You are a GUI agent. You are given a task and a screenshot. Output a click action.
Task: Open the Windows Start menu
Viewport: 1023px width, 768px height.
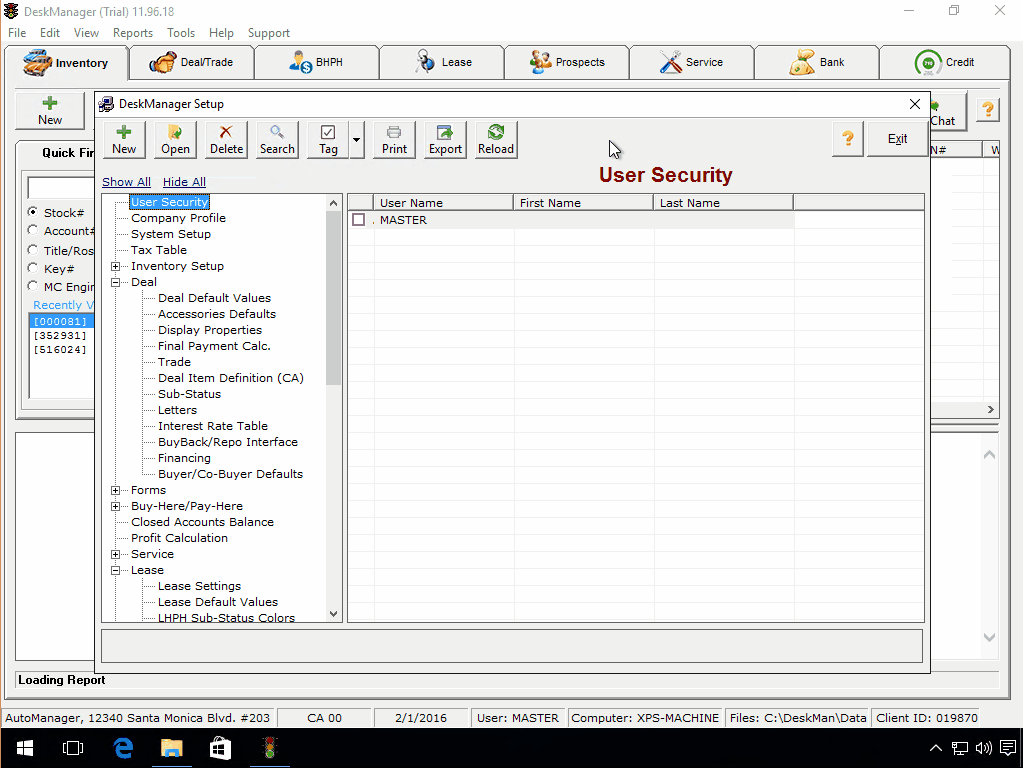coord(25,748)
